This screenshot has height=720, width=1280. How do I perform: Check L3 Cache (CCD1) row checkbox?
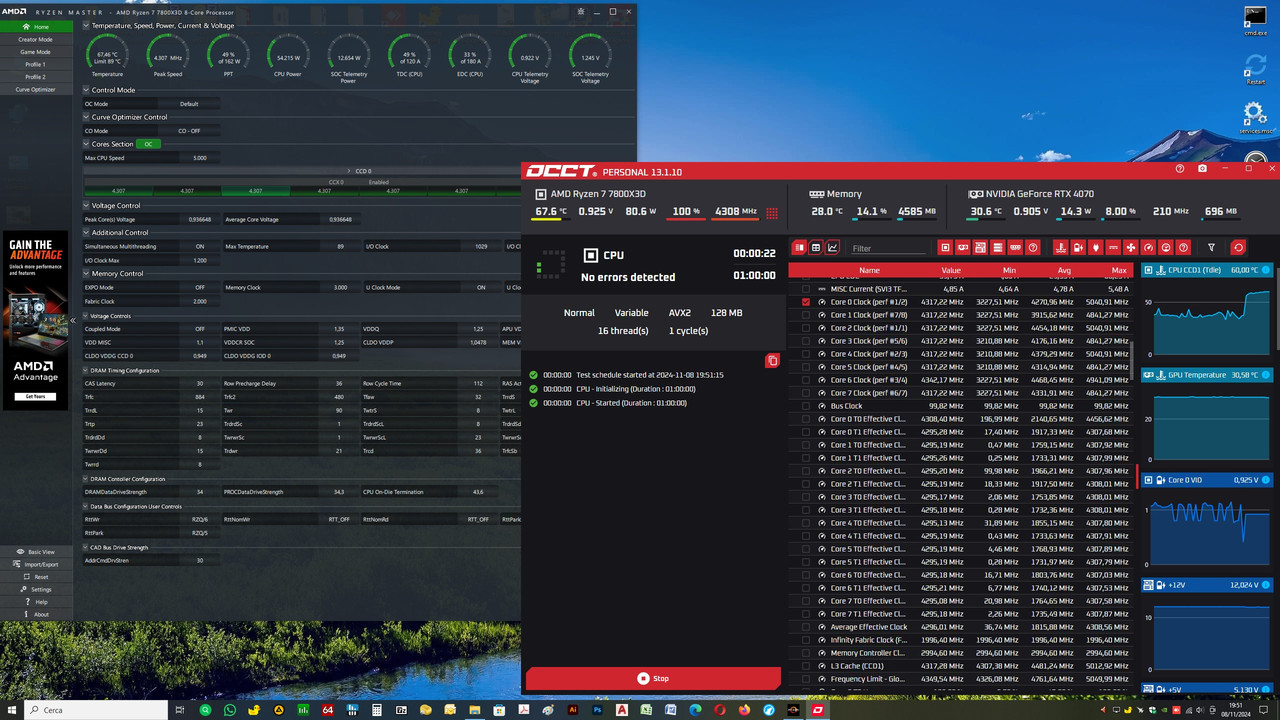pos(806,666)
